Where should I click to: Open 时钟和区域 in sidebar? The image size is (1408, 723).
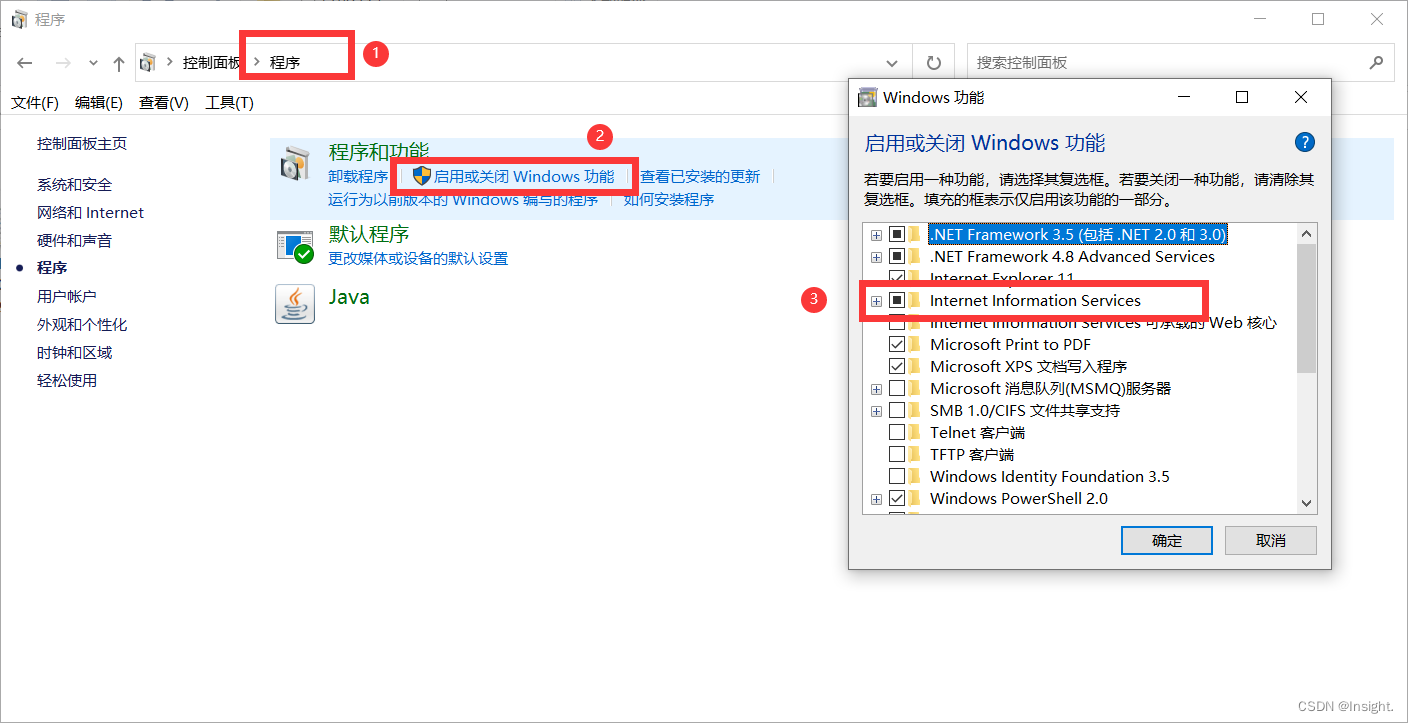tap(75, 352)
